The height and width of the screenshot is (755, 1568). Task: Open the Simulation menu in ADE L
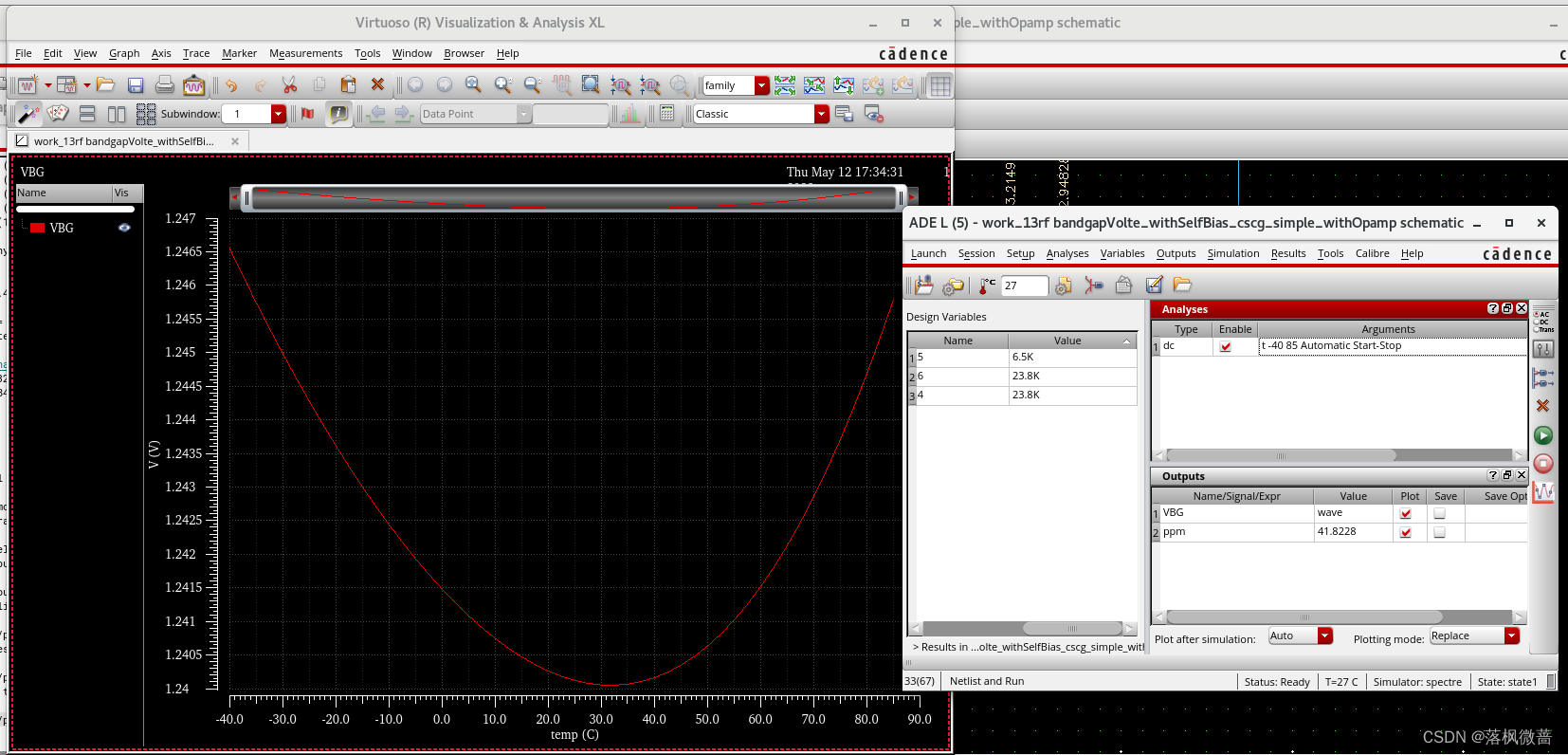point(1232,253)
